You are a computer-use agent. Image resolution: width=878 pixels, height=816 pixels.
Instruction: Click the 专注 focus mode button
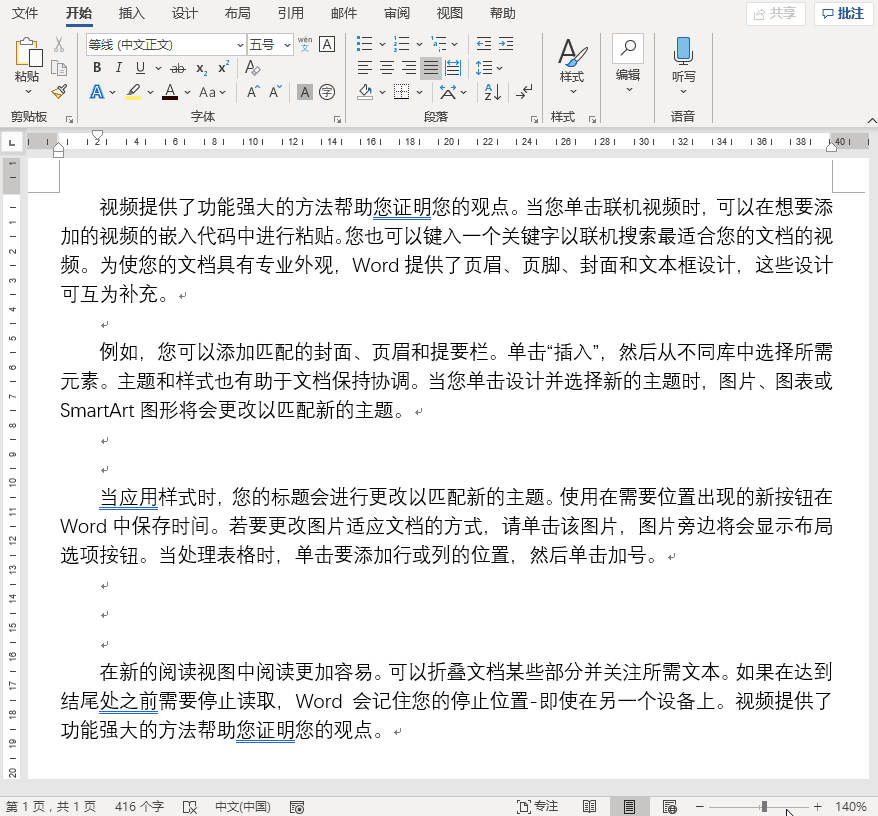pos(538,806)
